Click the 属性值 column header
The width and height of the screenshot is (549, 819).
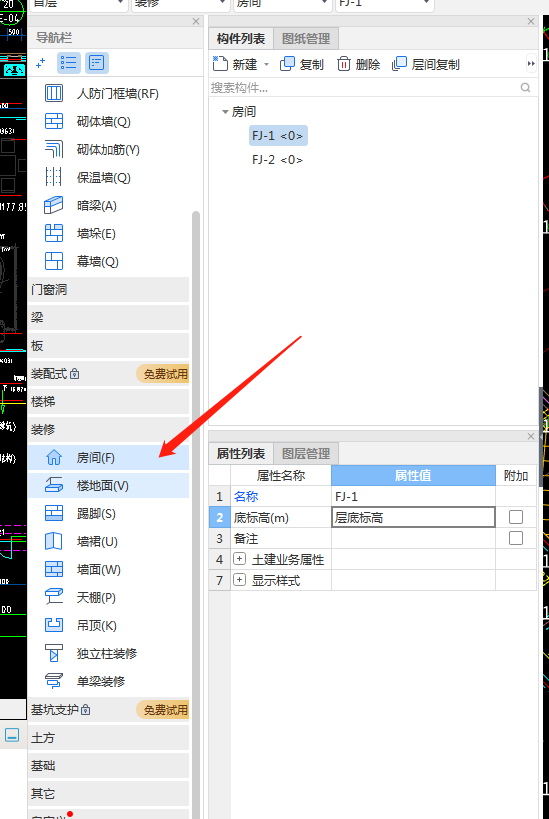[x=413, y=475]
